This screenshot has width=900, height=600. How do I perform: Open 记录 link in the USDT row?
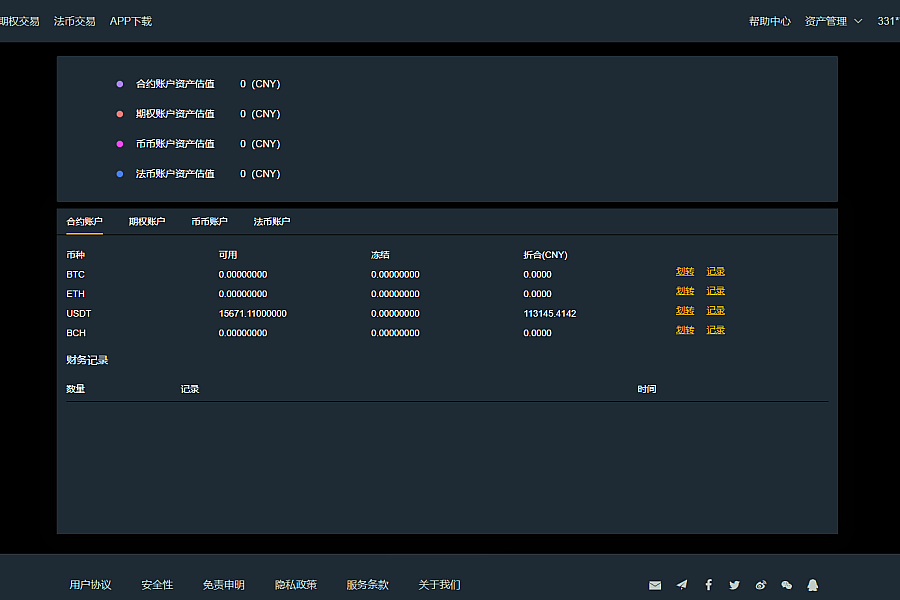(716, 311)
